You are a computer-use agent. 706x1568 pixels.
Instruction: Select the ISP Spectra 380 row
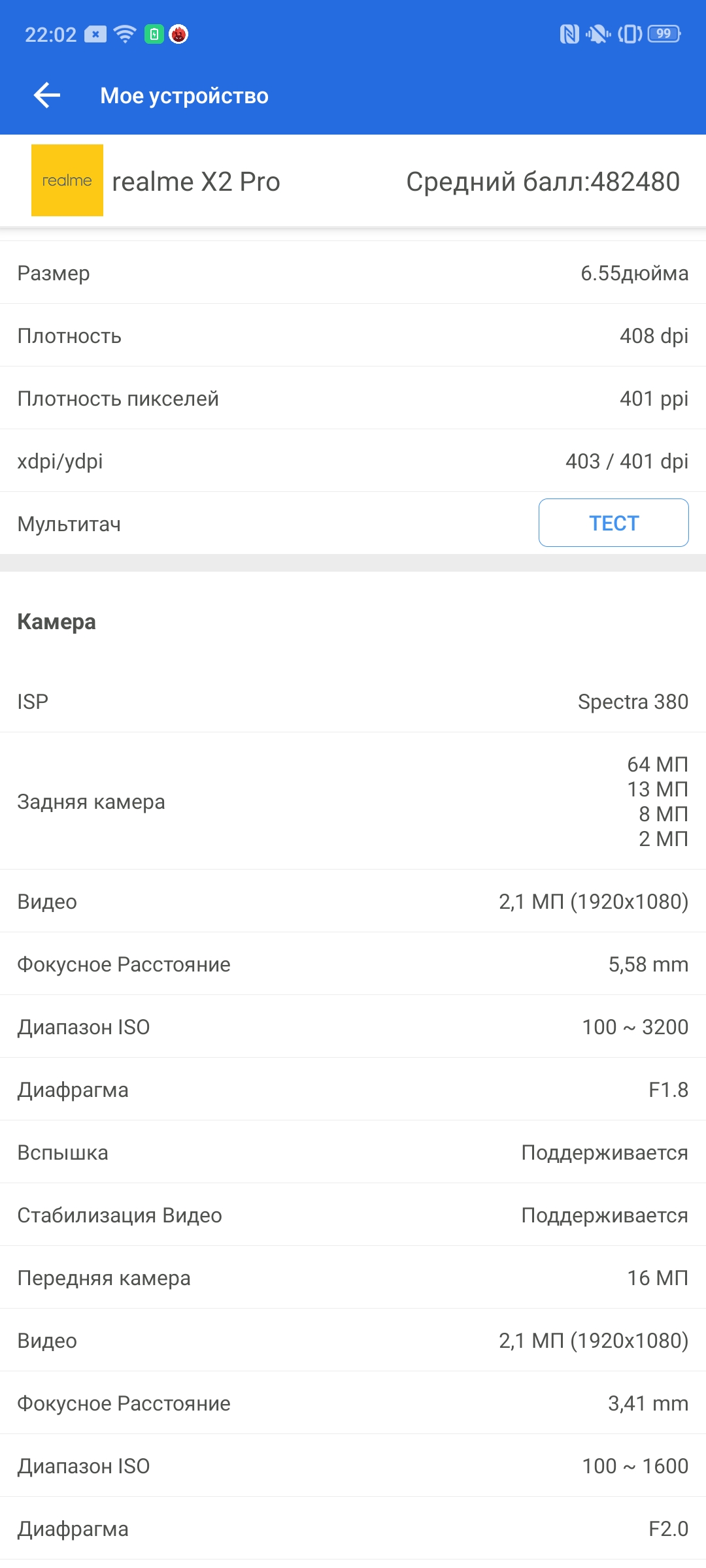pyautogui.click(x=353, y=702)
